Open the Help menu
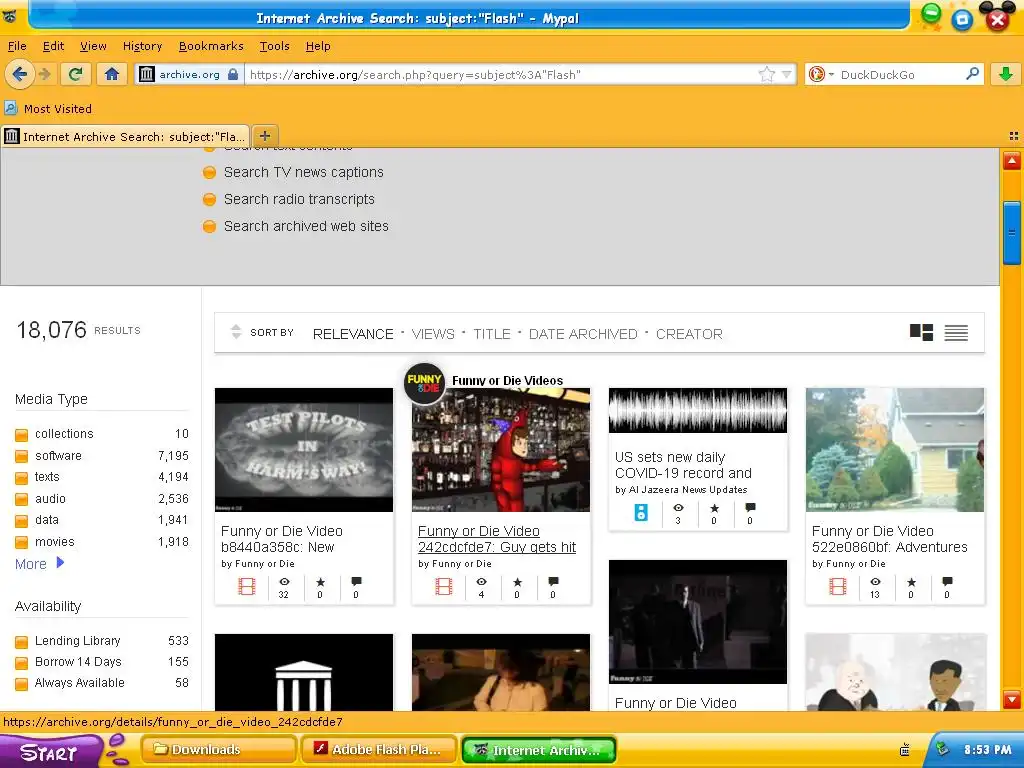Image resolution: width=1024 pixels, height=768 pixels. click(318, 46)
